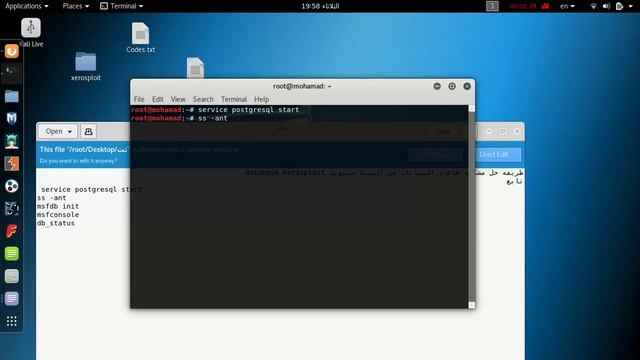Launch Metasploit from the dock
Screen dimensions: 640x360
[11, 118]
